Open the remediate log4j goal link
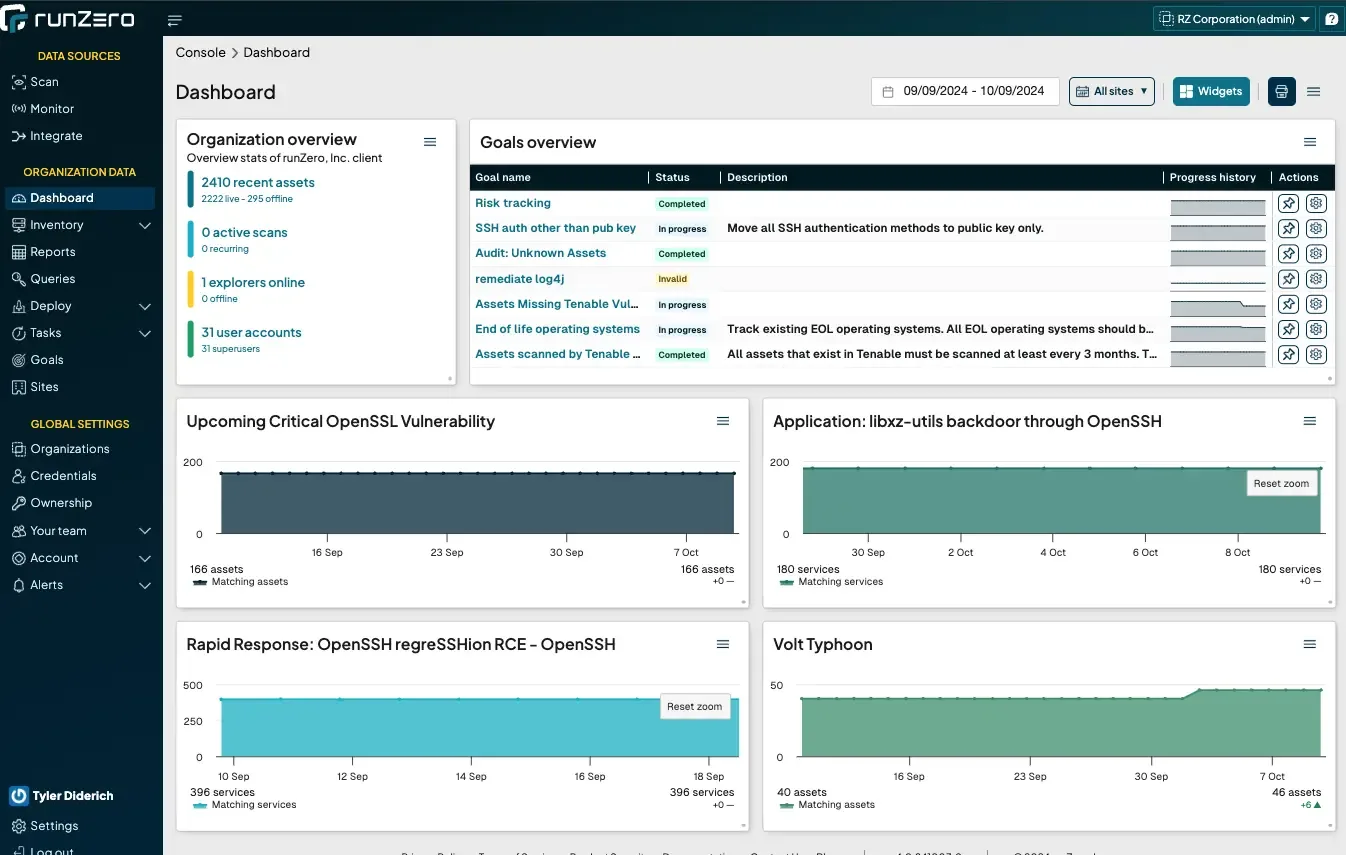The image size is (1346, 855). pos(520,279)
